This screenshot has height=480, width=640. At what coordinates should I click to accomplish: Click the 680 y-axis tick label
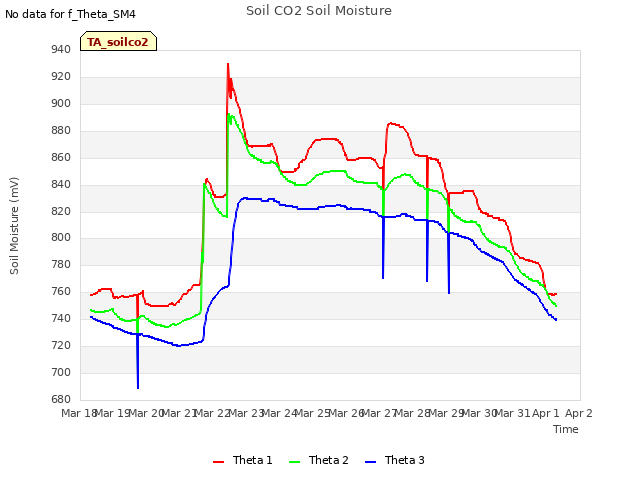tap(61, 399)
